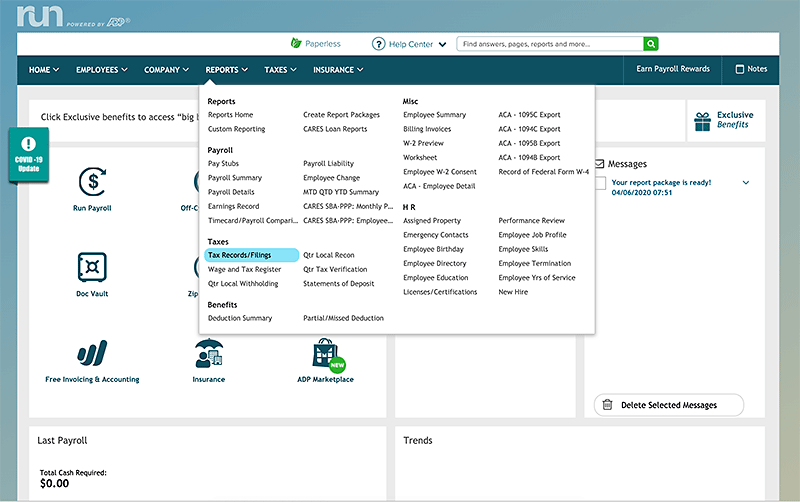Open MTD QTD YTD Summary report

[x=341, y=192]
